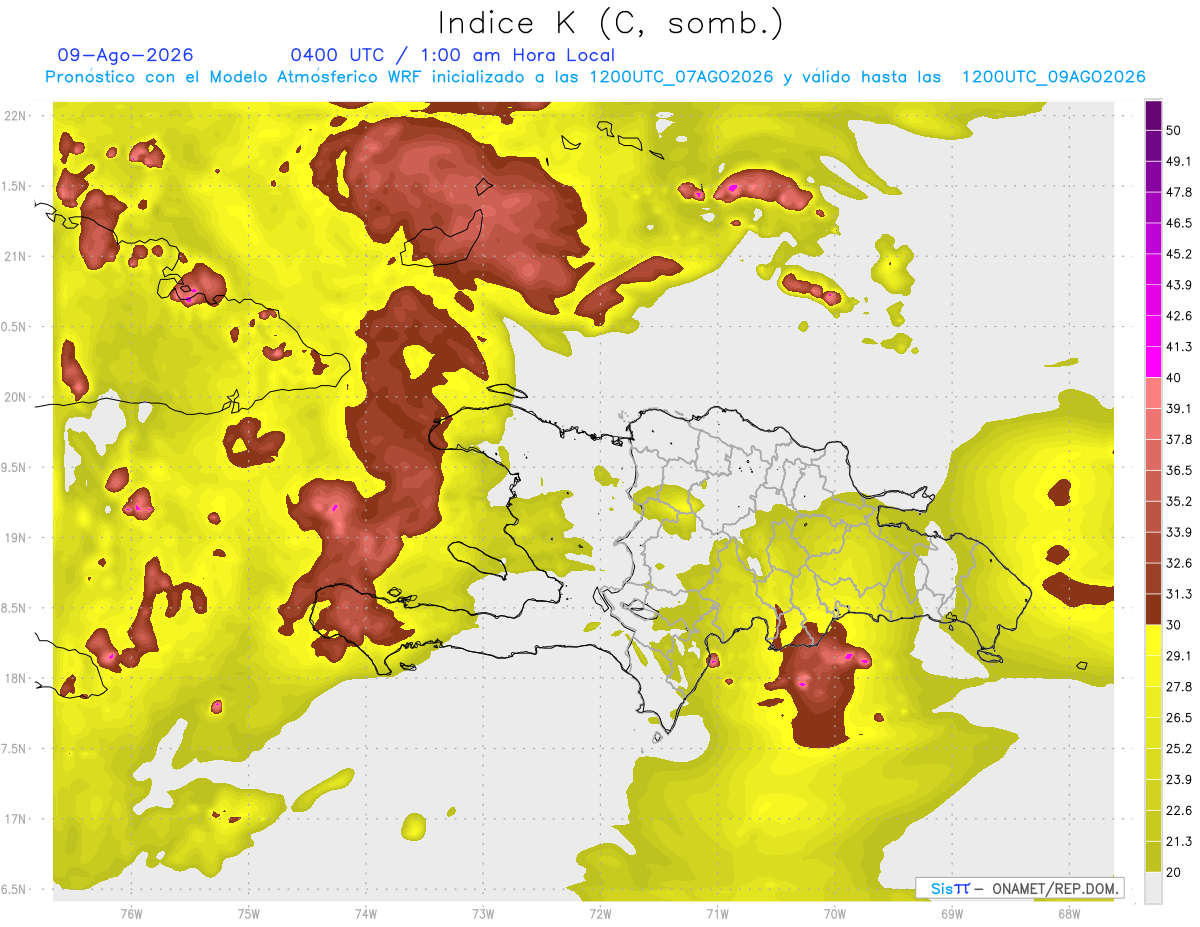Image resolution: width=1200 pixels, height=927 pixels.
Task: Pick the dark brown colorbar segment between 30 and 31.3
Action: 1154,610
